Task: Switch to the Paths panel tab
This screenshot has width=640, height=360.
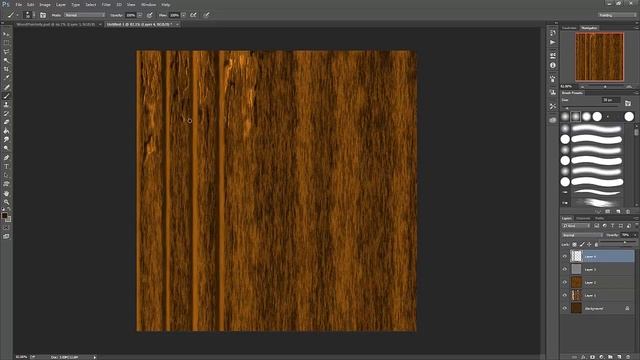Action: tap(599, 218)
